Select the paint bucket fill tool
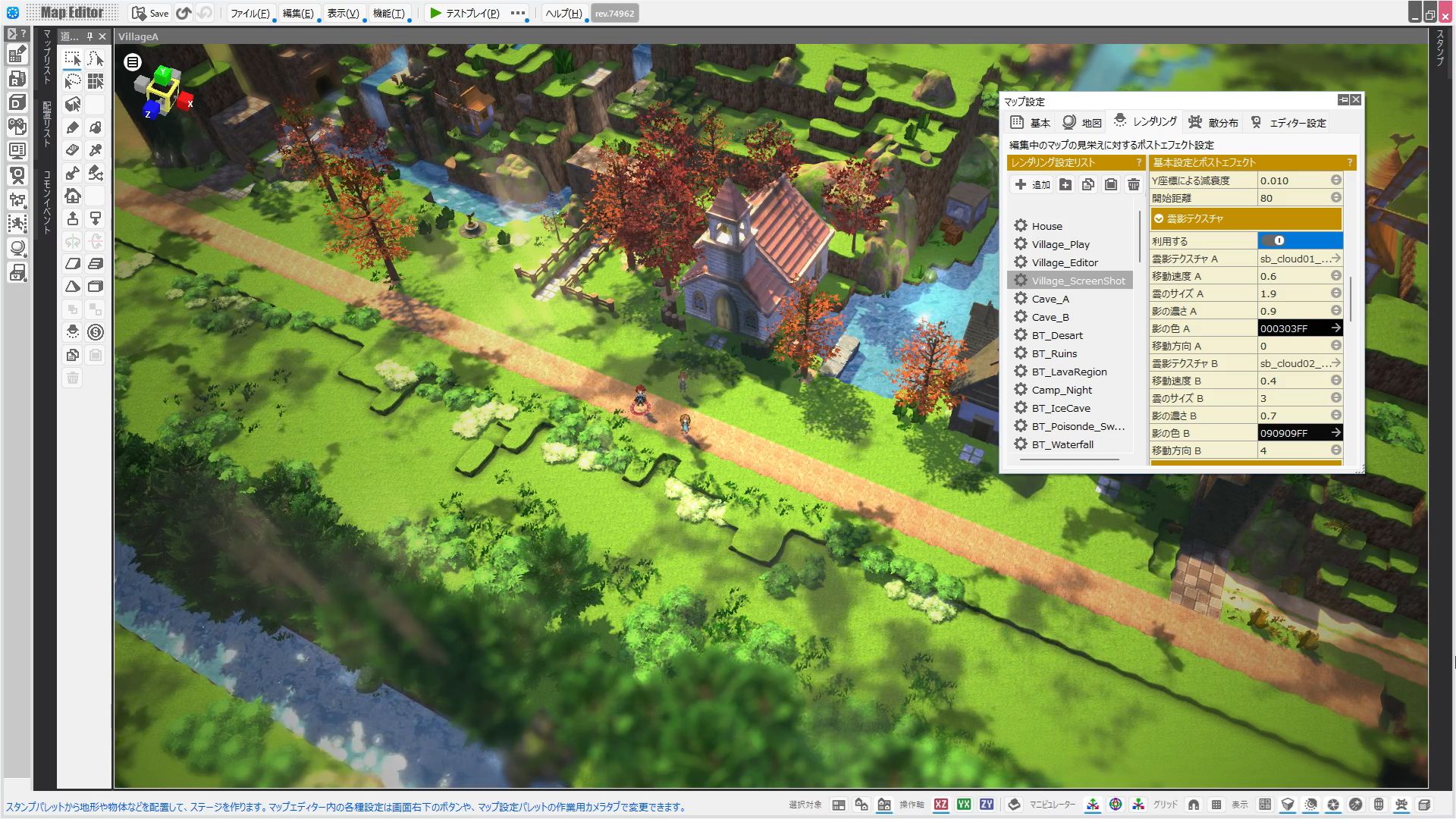This screenshot has width=1456, height=819. [x=96, y=127]
